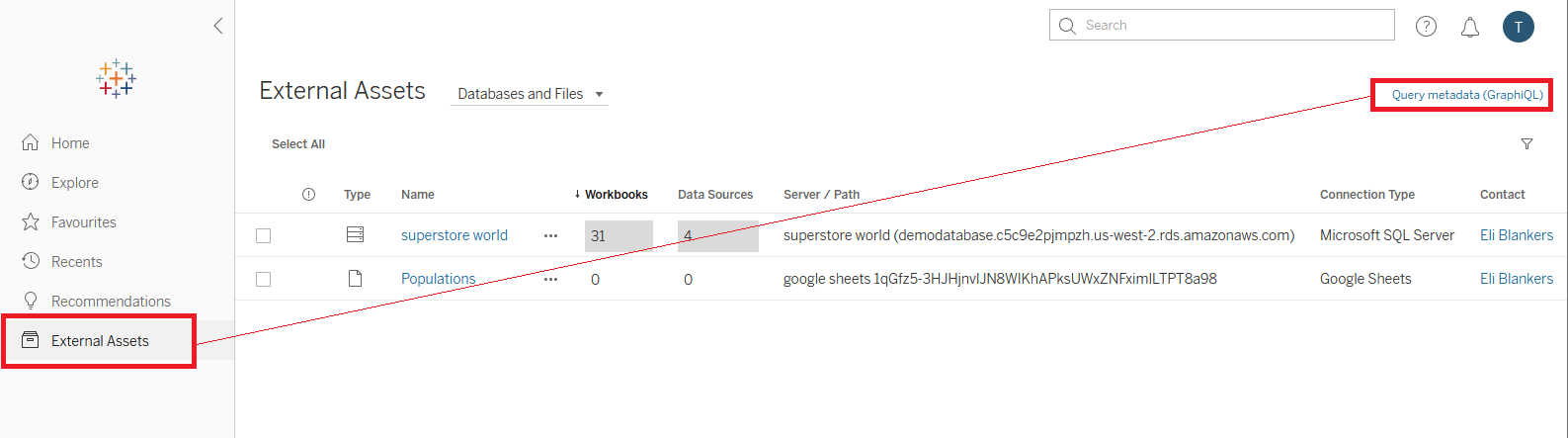Open the notifications bell icon
Image resolution: width=1568 pixels, height=438 pixels.
(x=1470, y=28)
